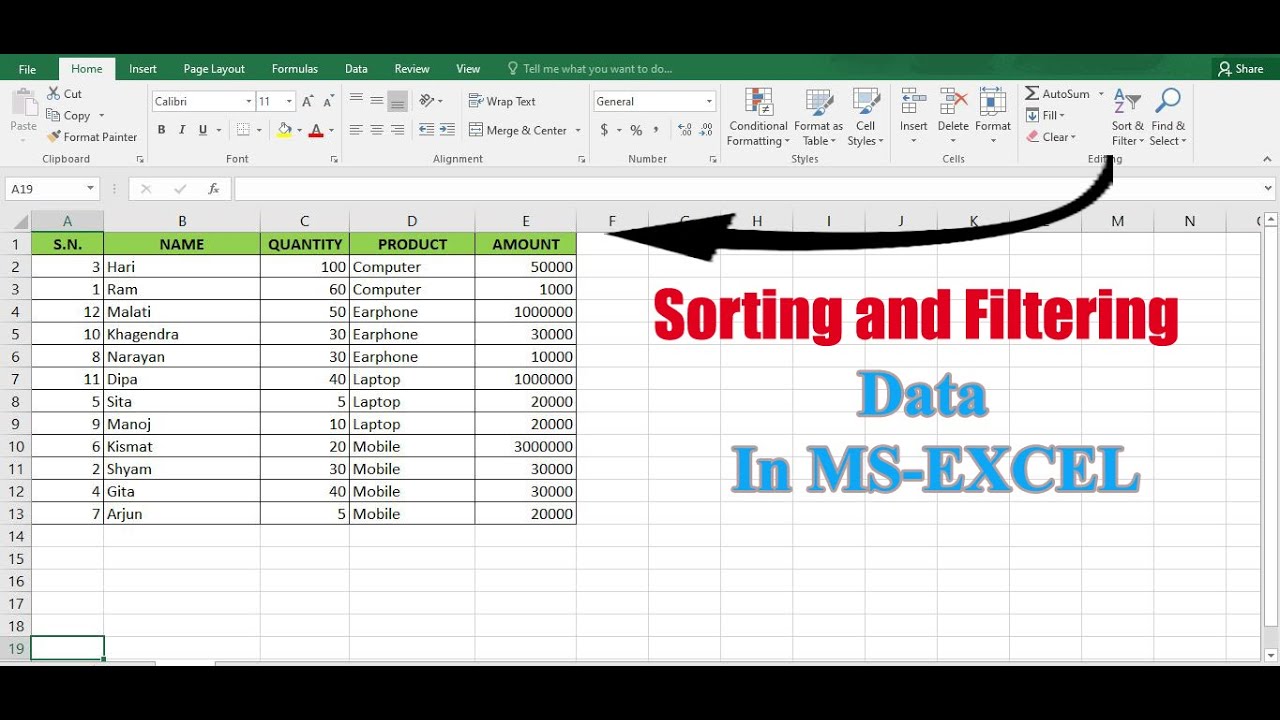Click the Cut scissors icon
The width and height of the screenshot is (1280, 720).
click(x=54, y=93)
